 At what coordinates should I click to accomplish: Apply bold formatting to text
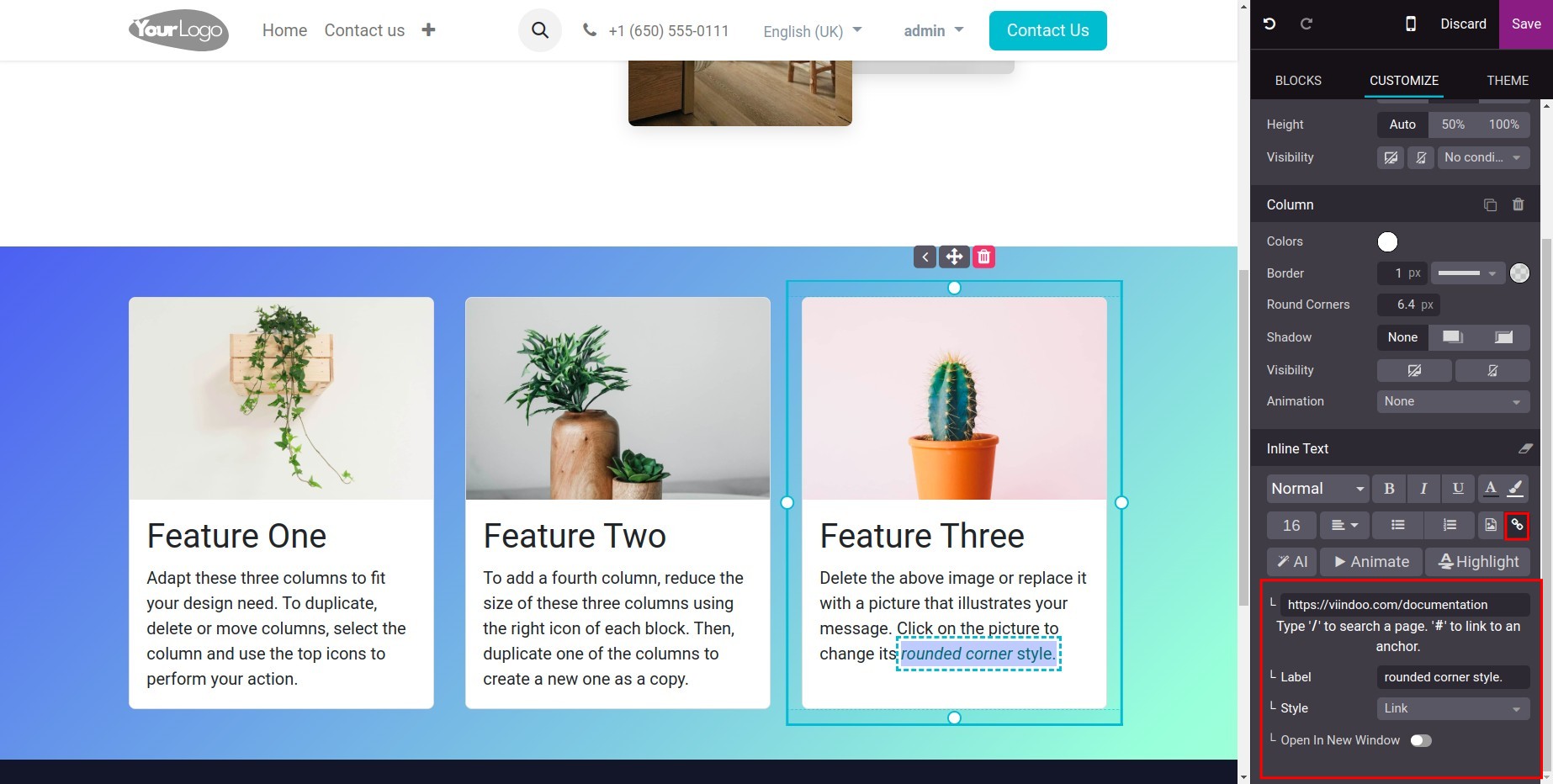[1389, 489]
